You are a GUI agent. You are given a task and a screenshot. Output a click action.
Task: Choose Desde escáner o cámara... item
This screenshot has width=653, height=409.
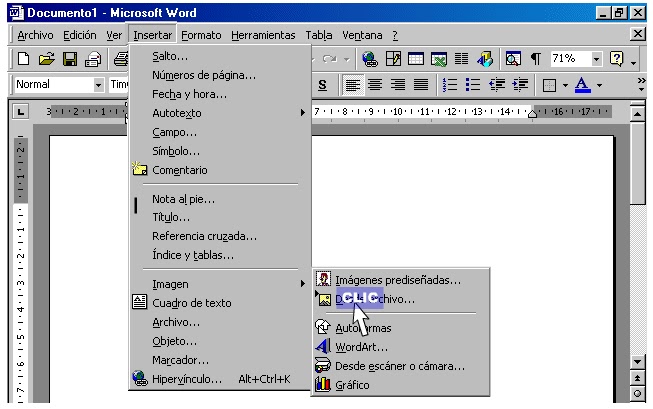(400, 366)
